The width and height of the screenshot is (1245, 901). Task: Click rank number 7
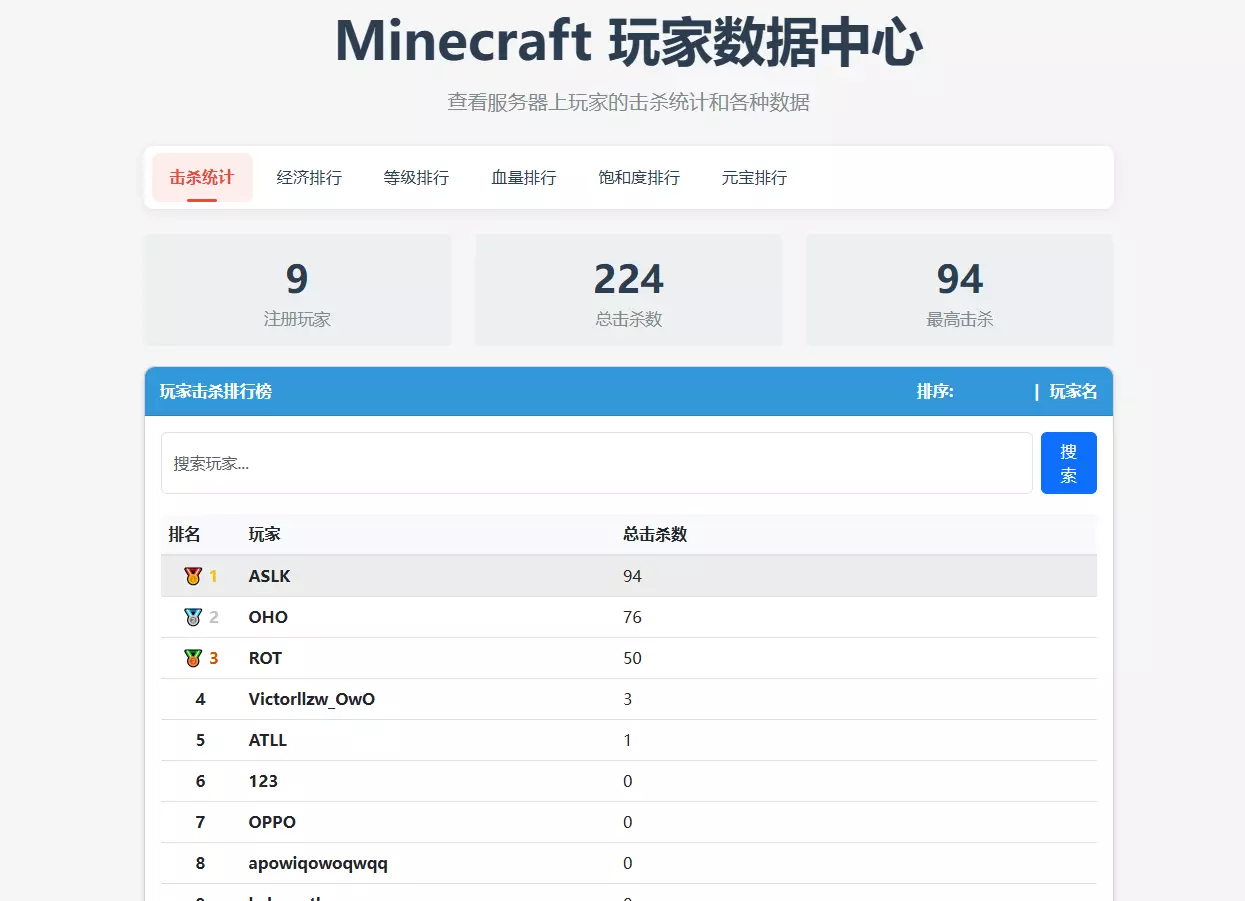click(x=200, y=823)
